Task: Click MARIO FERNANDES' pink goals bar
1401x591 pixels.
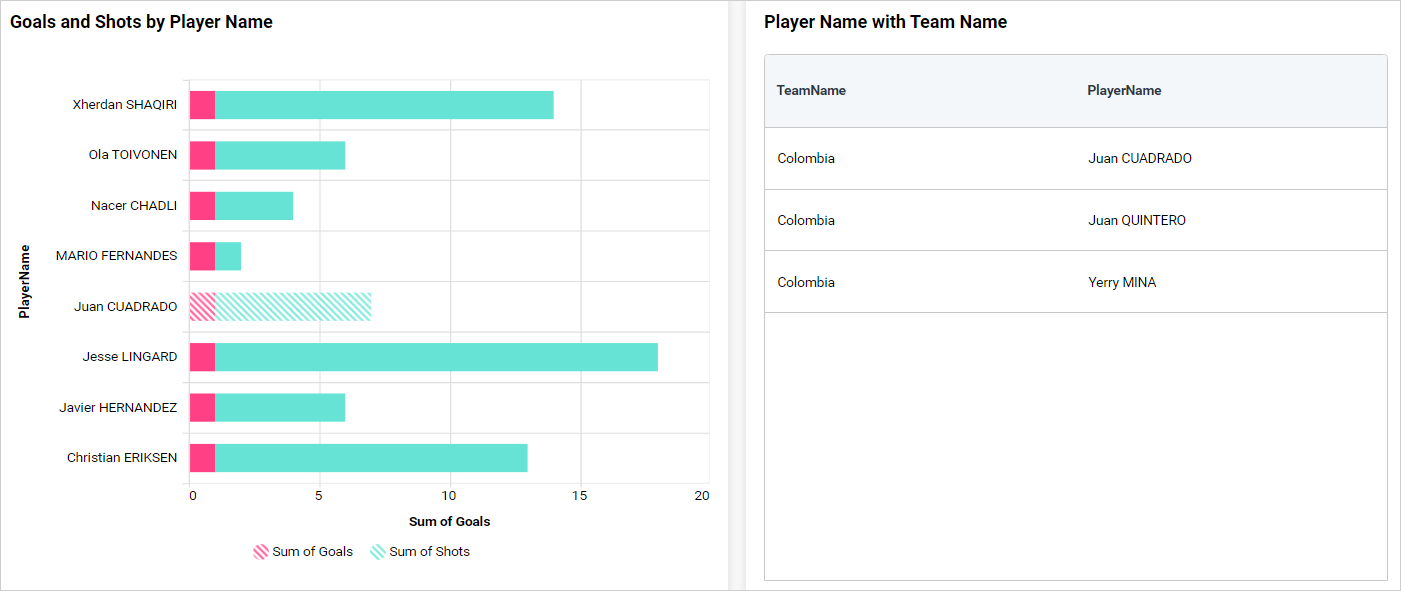Action: coord(202,256)
